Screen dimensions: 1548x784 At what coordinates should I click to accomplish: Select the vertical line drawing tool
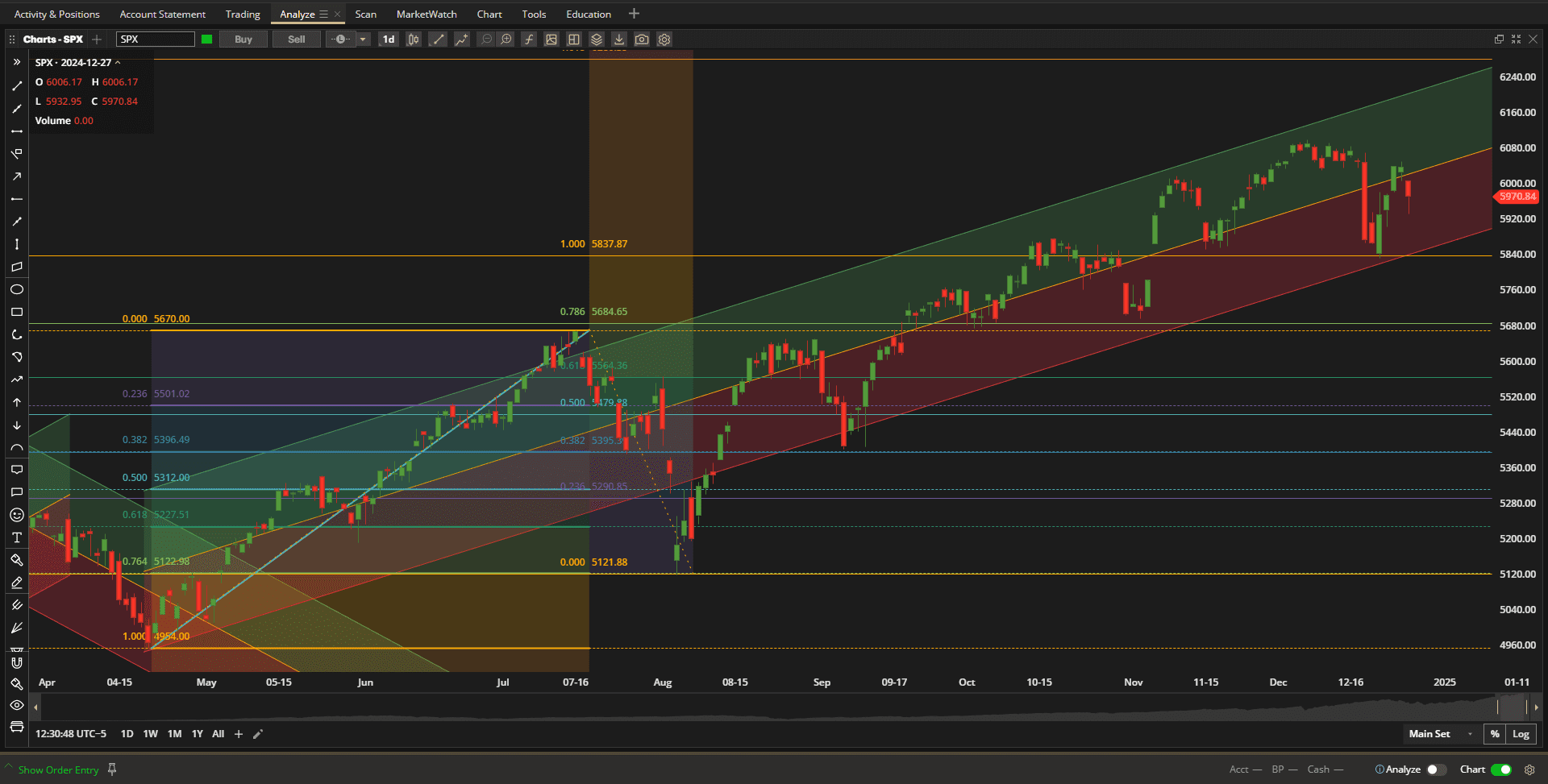17,244
